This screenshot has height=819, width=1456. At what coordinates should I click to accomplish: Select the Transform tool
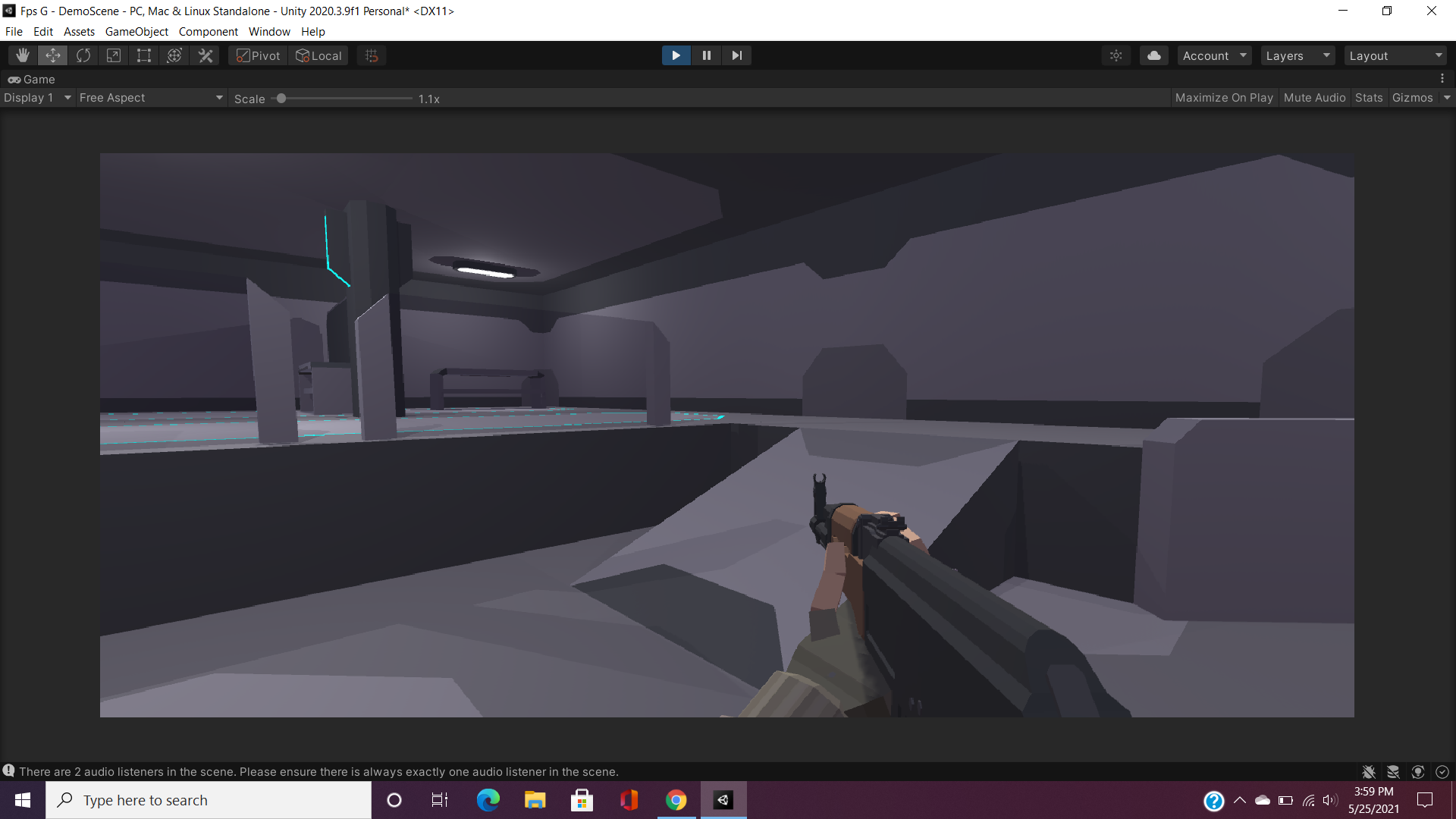[174, 55]
